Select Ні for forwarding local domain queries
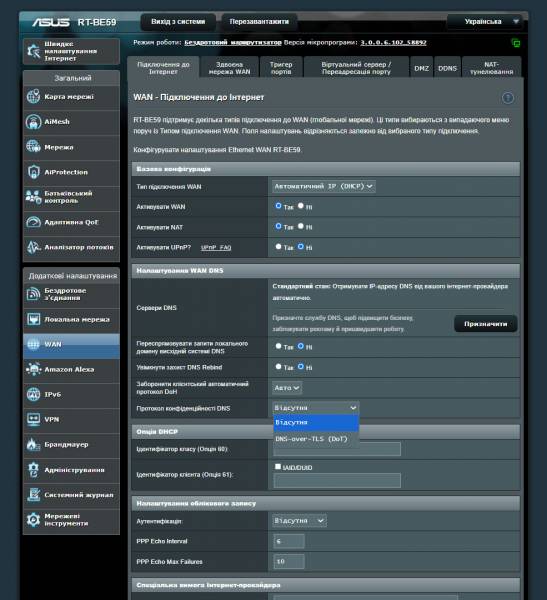Viewport: 547px width, 600px height. [x=301, y=346]
